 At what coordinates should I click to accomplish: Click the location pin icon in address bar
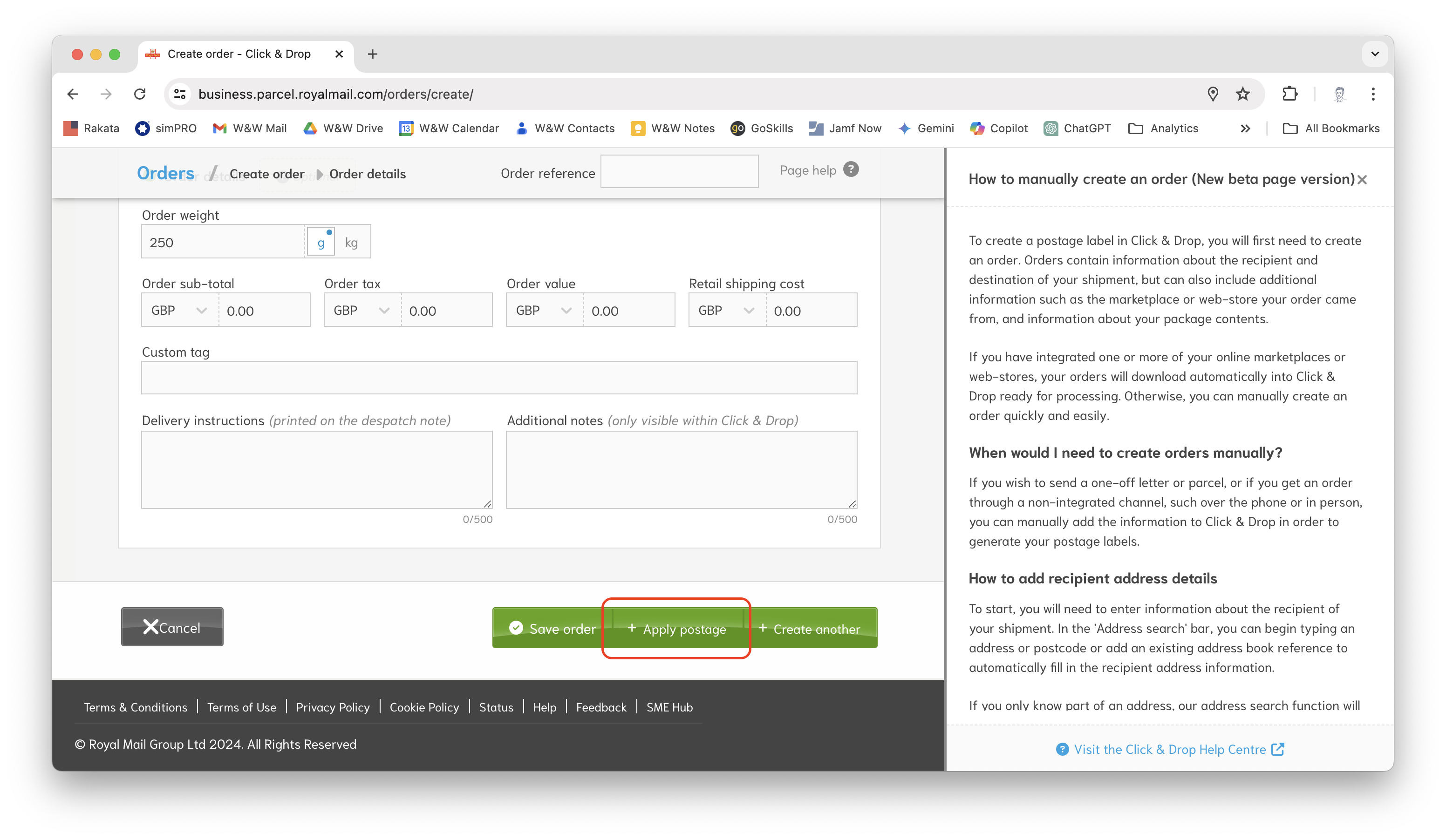tap(1213, 94)
